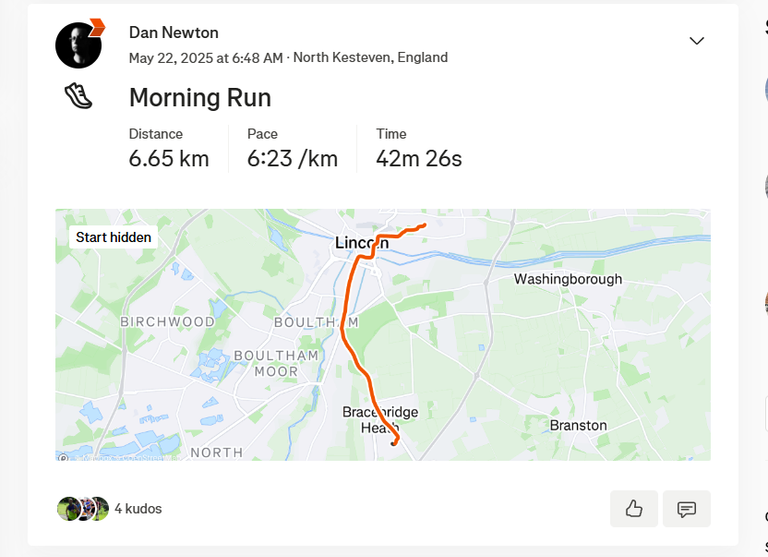Click the 42m 26s time stat
This screenshot has height=557, width=768.
(x=419, y=158)
